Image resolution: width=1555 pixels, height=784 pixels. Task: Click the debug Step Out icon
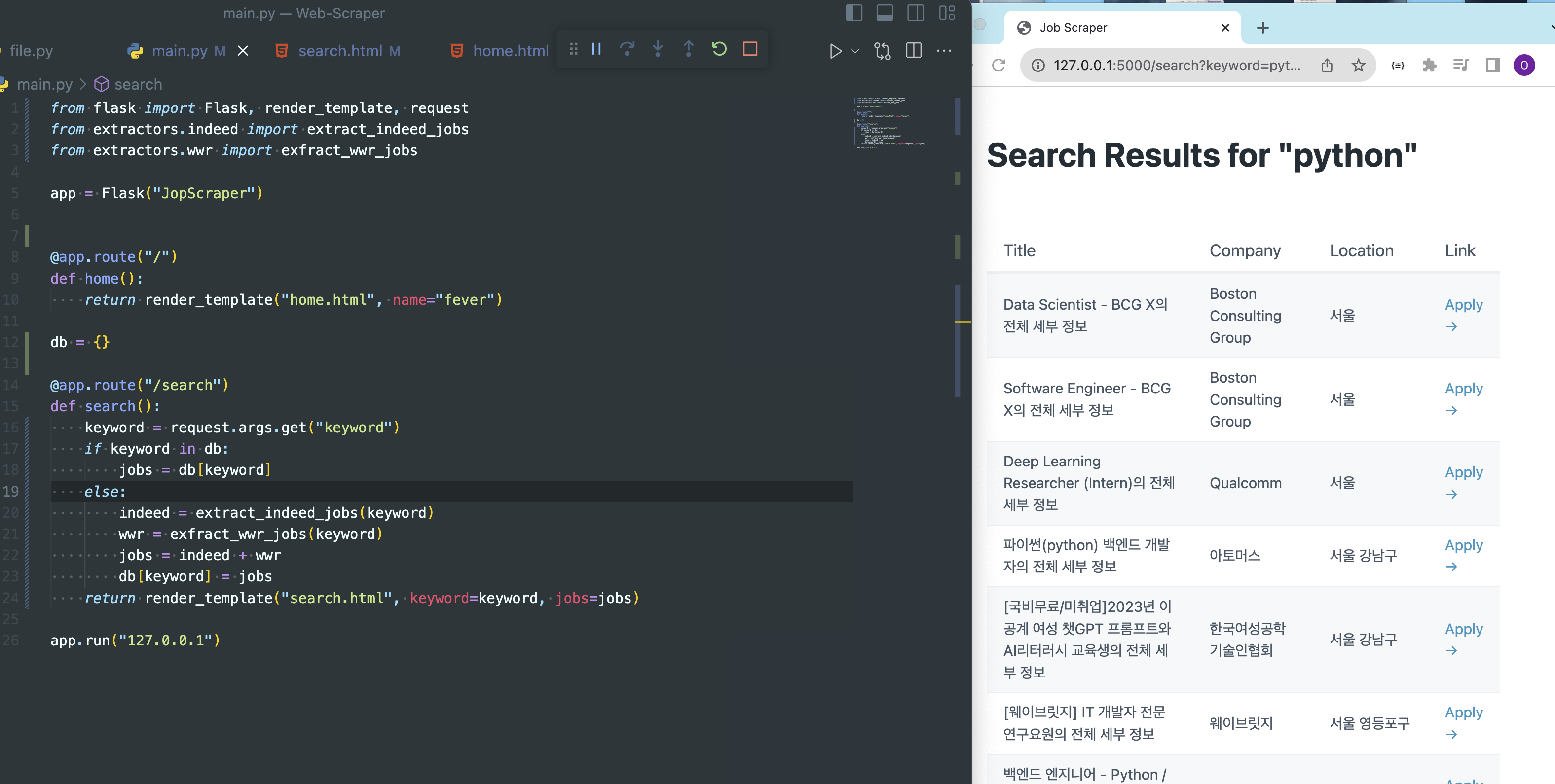click(x=688, y=49)
